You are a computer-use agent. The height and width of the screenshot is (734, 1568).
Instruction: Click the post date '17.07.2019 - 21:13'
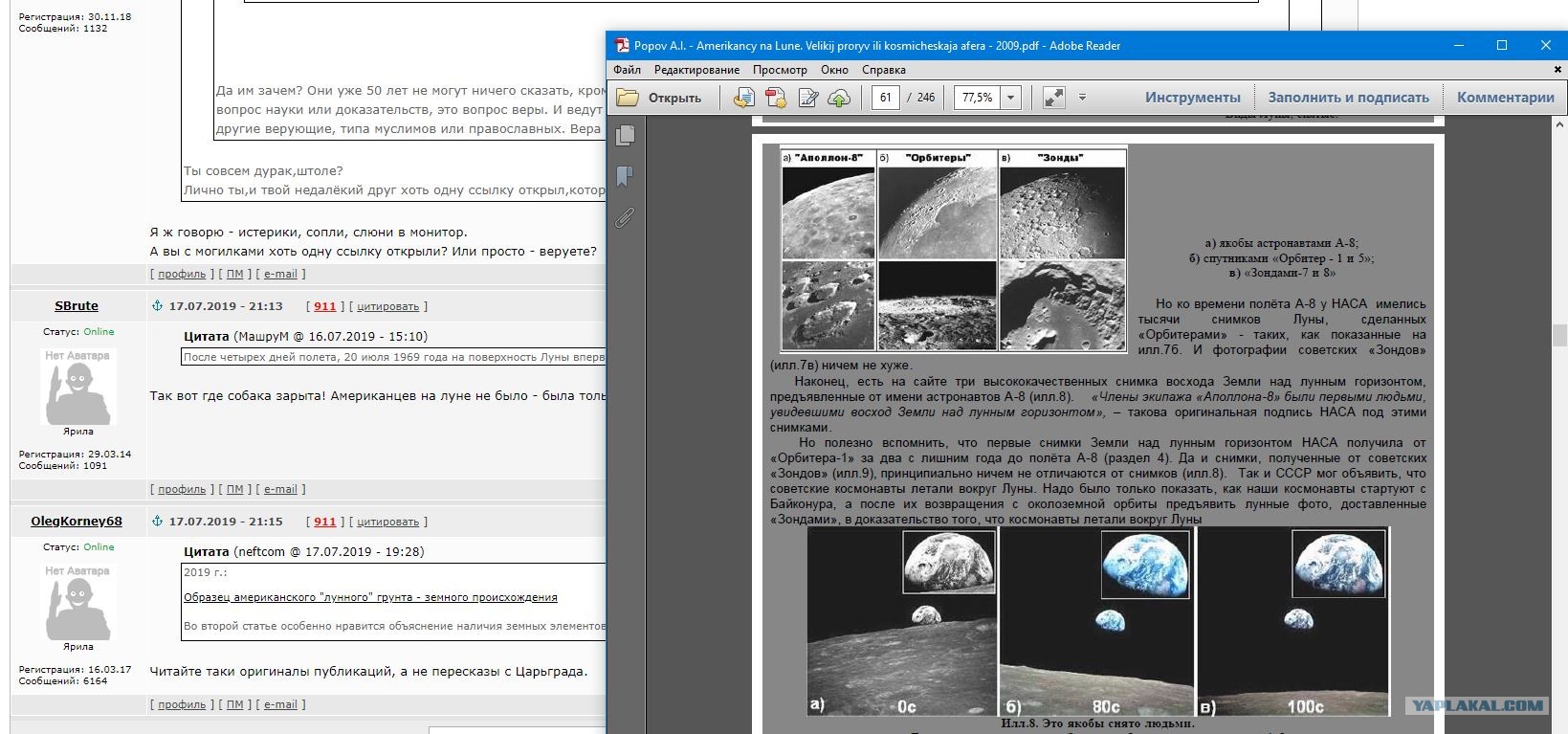pyautogui.click(x=226, y=306)
